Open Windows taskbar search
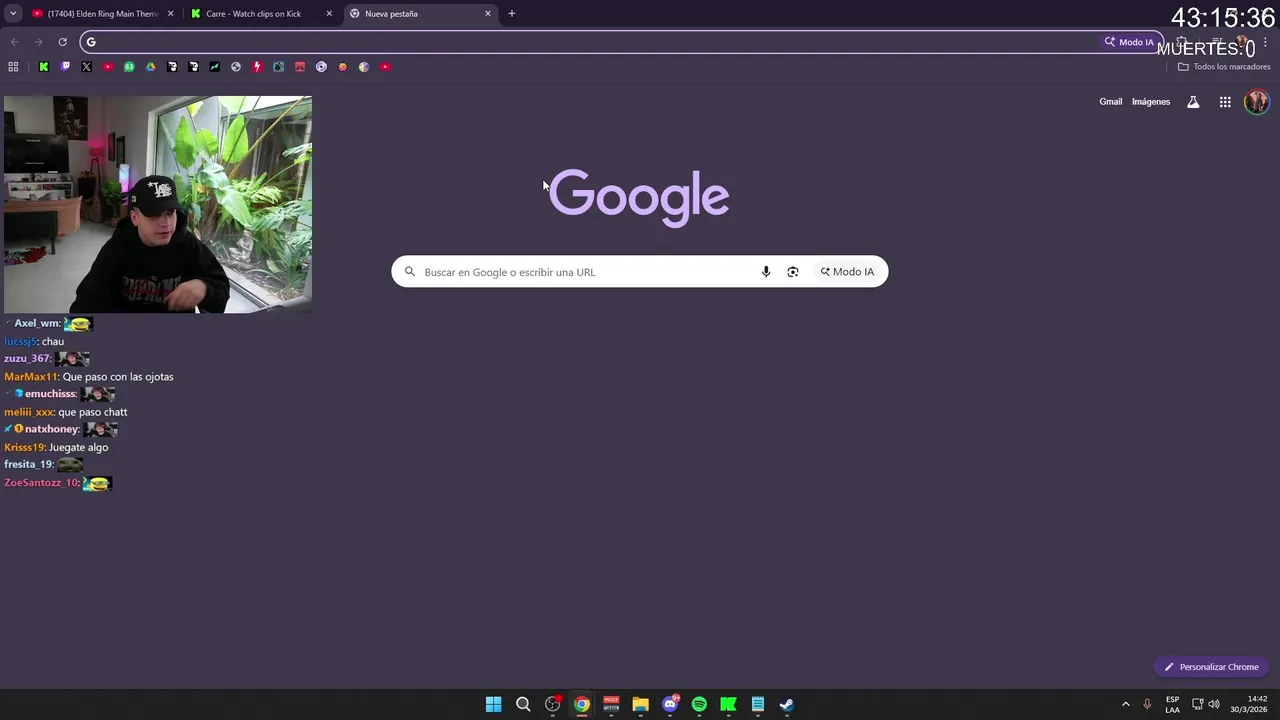Image resolution: width=1280 pixels, height=720 pixels. 523,704
